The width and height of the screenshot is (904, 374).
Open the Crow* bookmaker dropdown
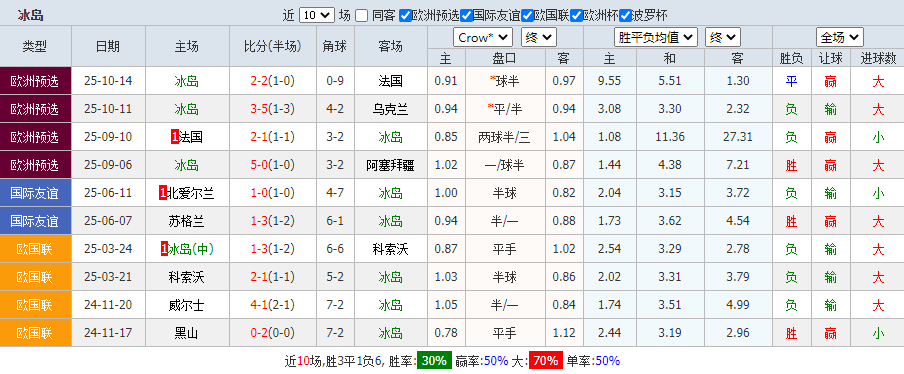(483, 37)
